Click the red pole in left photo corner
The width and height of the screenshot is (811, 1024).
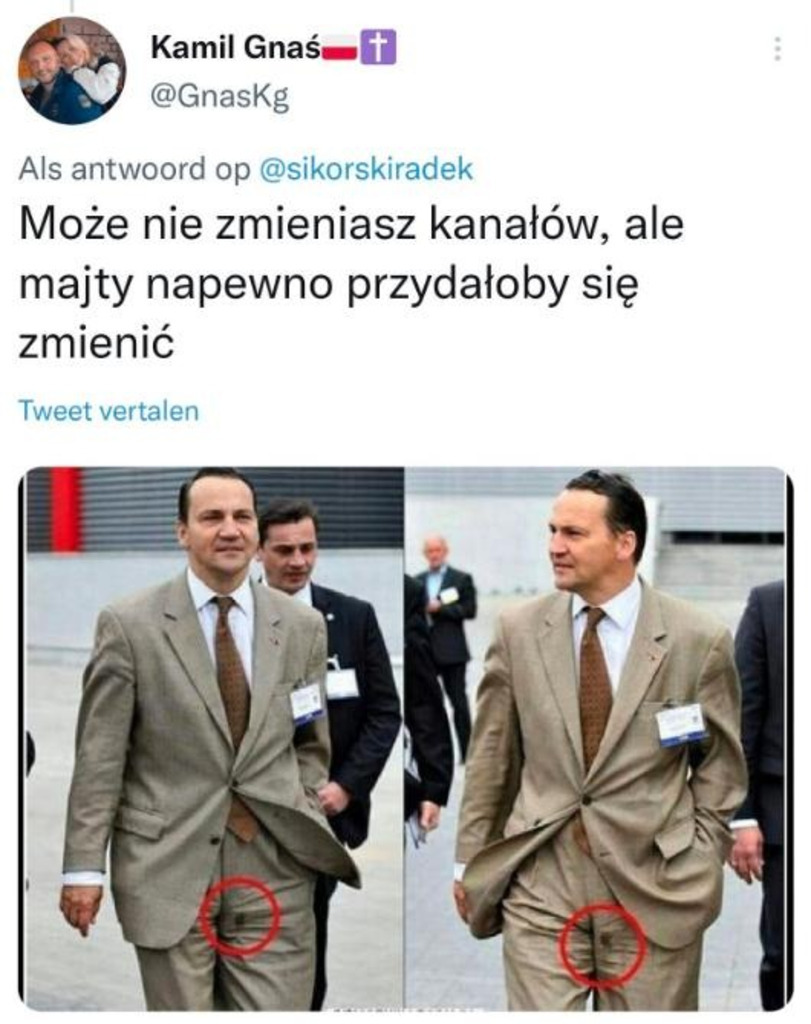click(65, 509)
